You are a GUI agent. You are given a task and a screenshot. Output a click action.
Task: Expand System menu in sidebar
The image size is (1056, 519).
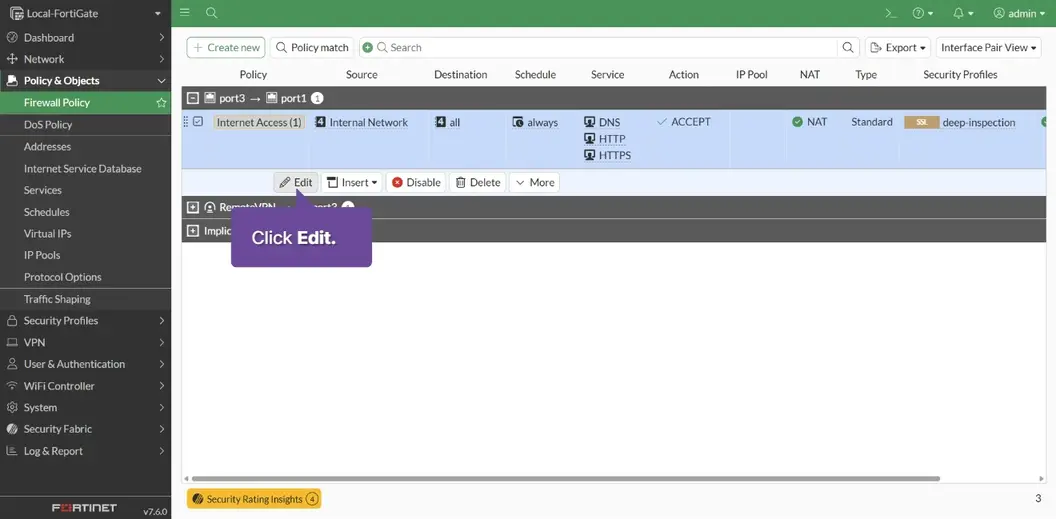(x=86, y=407)
